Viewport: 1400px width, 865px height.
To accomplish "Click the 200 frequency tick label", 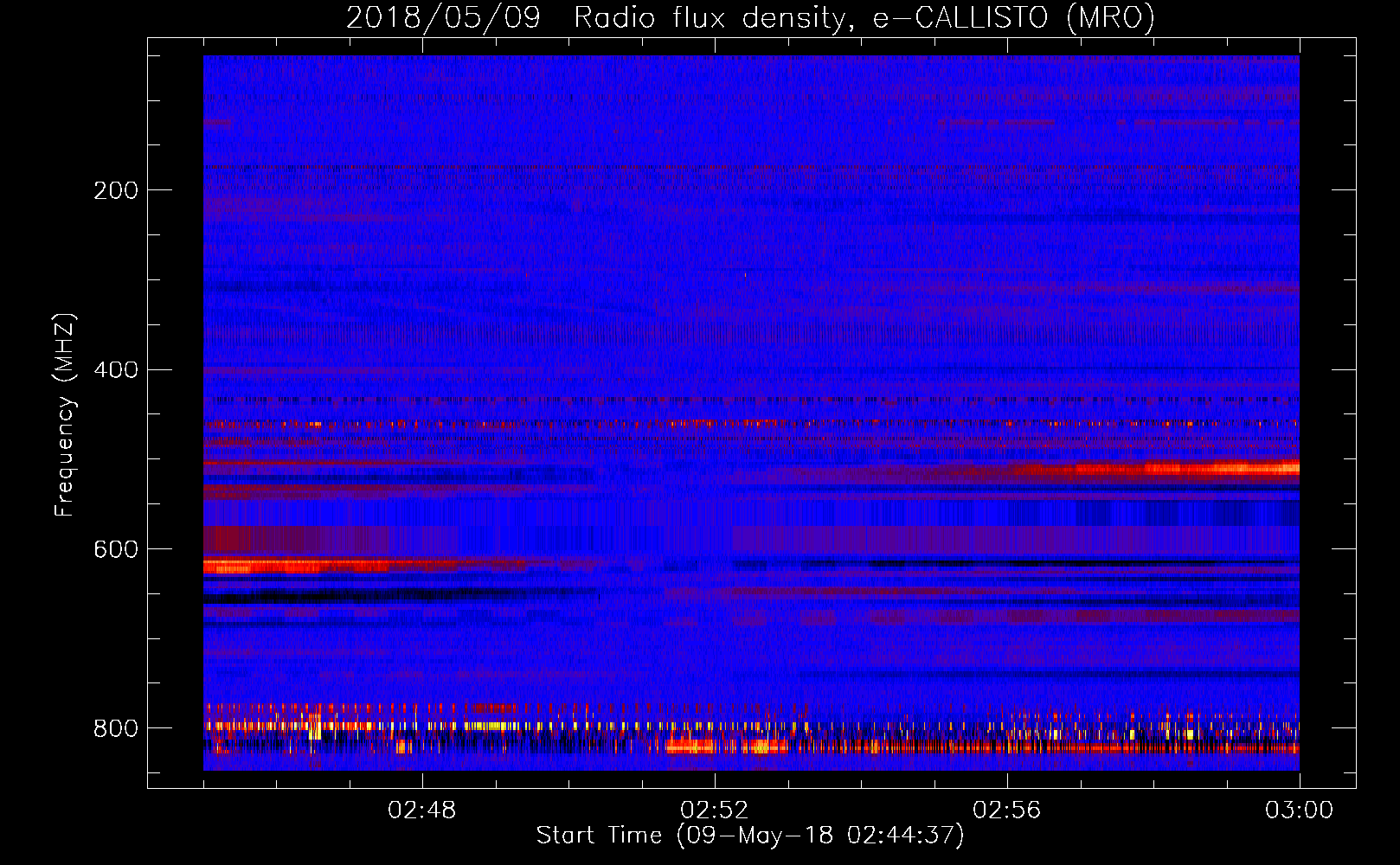I will point(116,190).
